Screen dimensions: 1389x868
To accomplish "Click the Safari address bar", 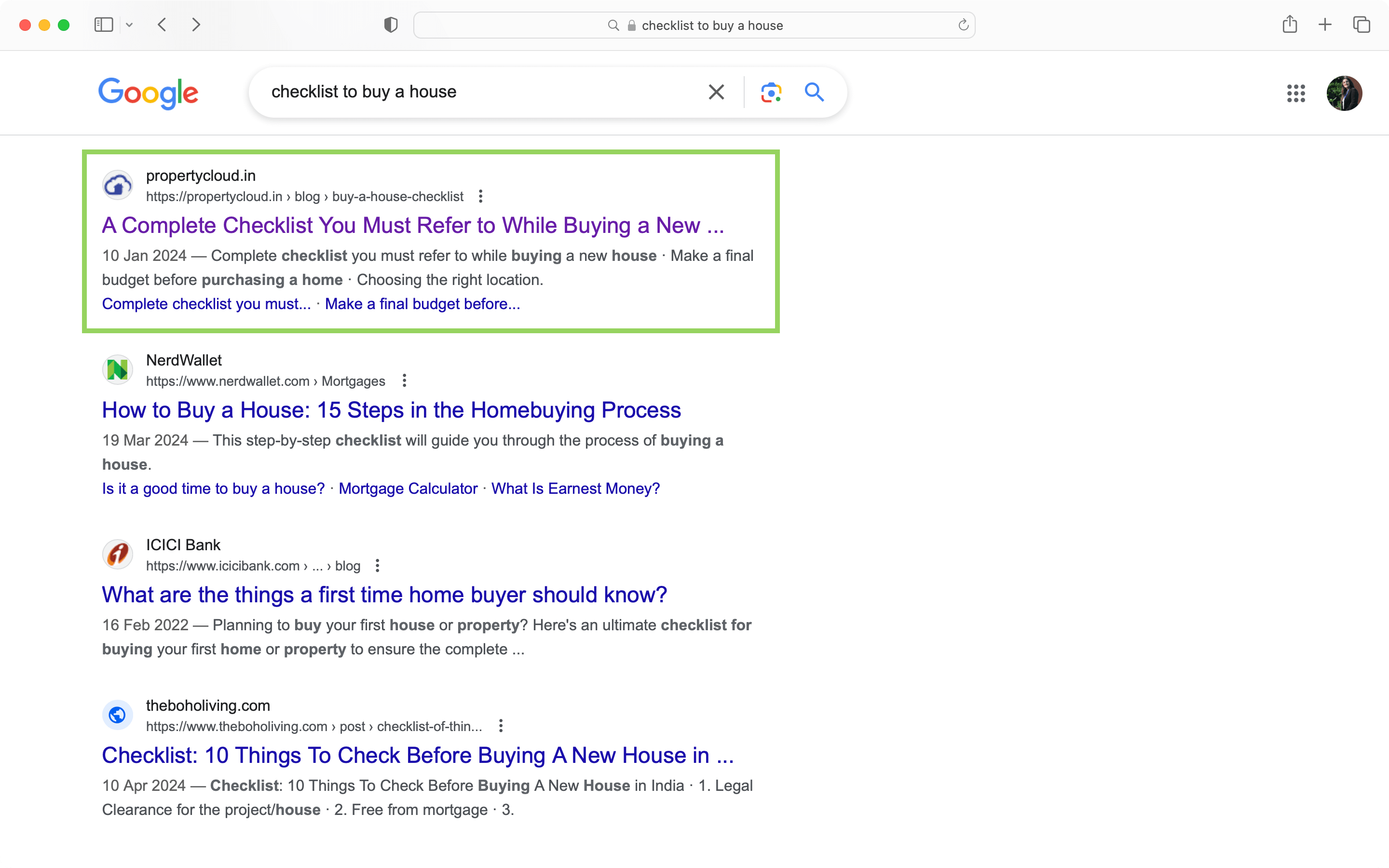I will 694,25.
